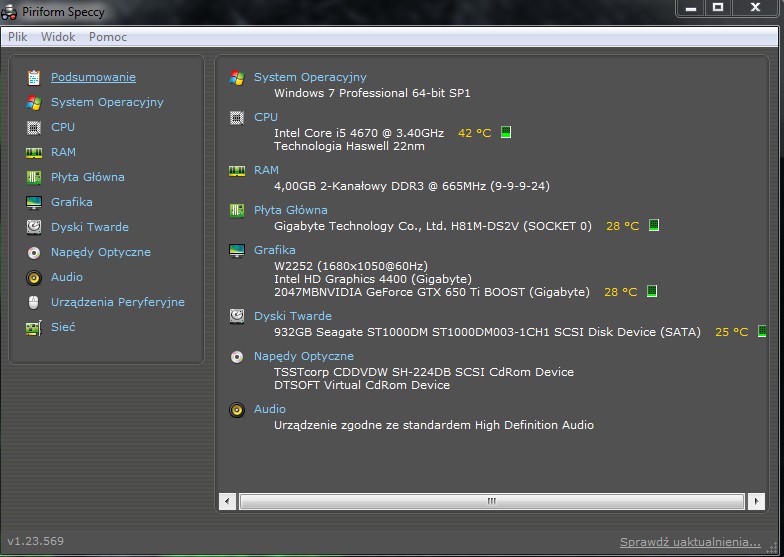Click Sprawdź uaktualnienia update link
Viewport: 784px width, 557px height.
pos(690,542)
